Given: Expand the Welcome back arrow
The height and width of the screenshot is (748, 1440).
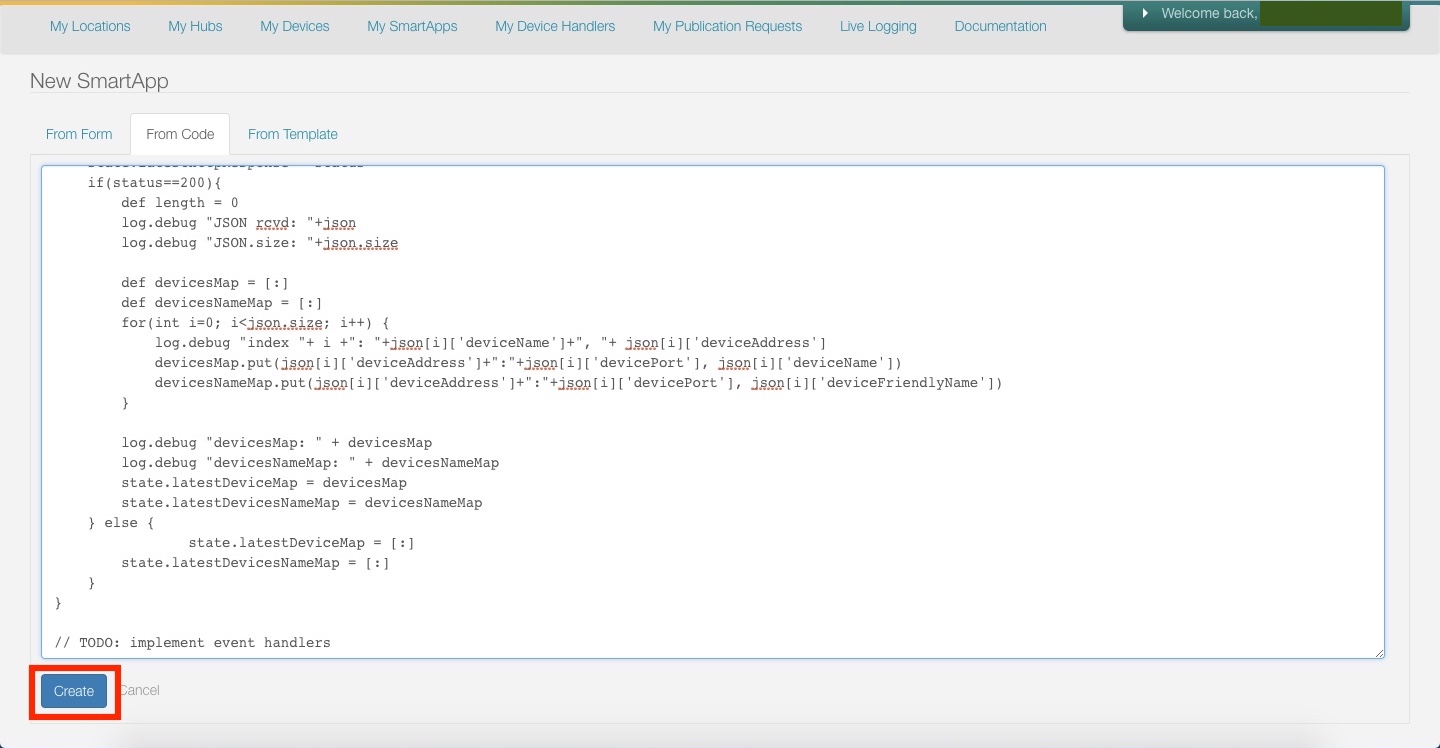Looking at the screenshot, I should click(1146, 13).
